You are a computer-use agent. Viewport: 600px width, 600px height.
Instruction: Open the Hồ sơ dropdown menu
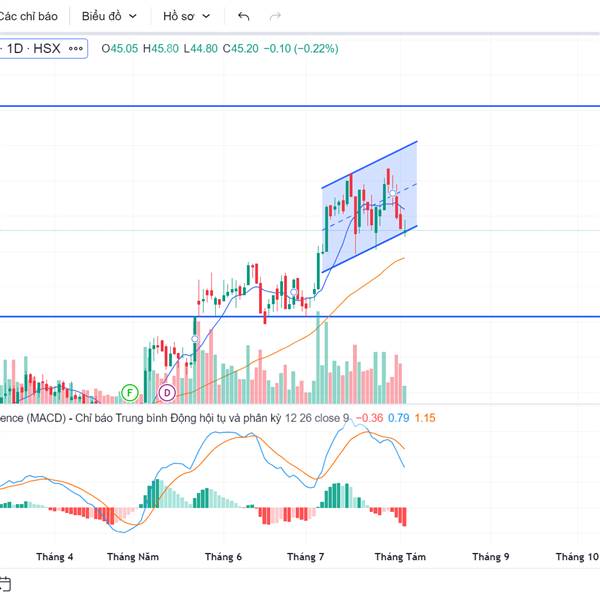(x=186, y=16)
